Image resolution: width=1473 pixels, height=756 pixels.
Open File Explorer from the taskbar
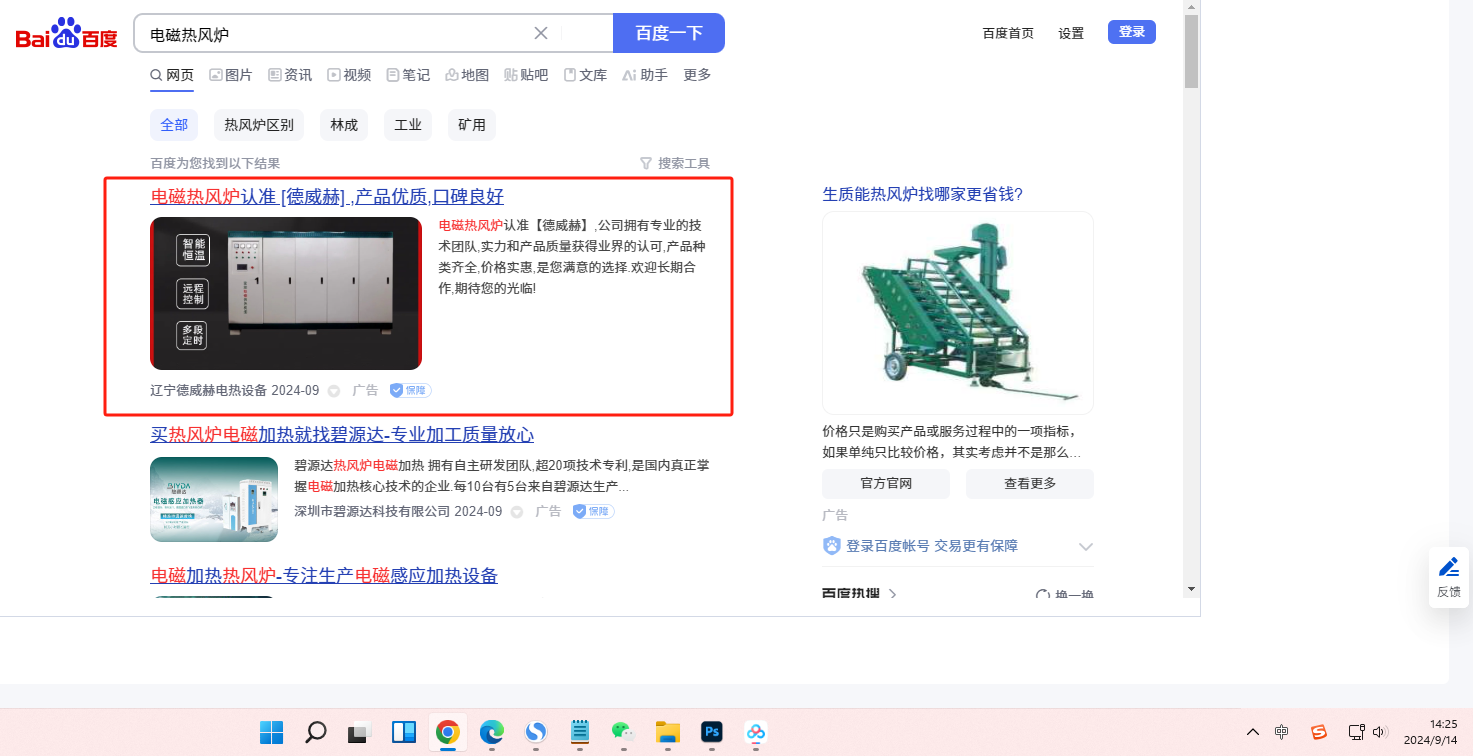pos(667,732)
